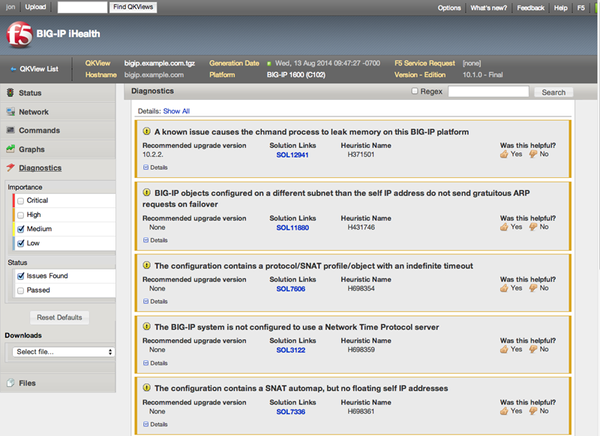Click the diagnostics search text field
Screen dimensions: 600x436
click(x=488, y=92)
